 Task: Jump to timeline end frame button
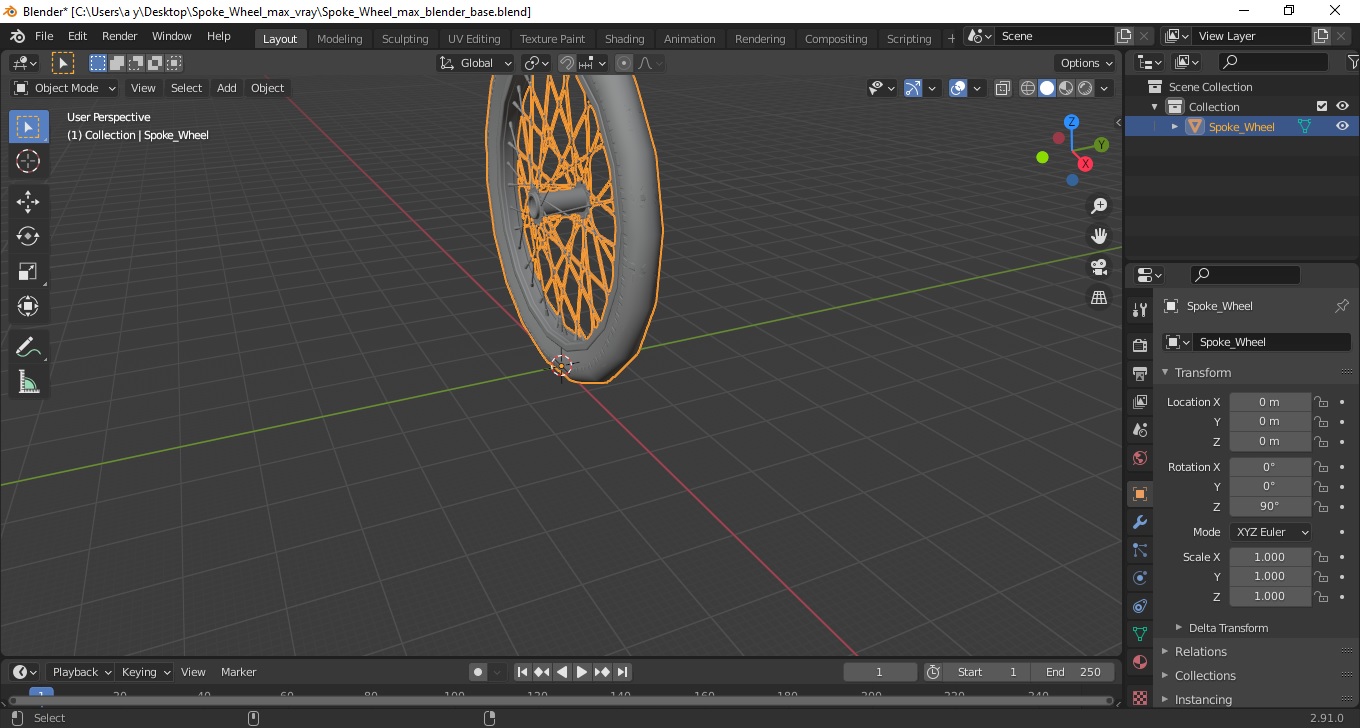pyautogui.click(x=622, y=672)
